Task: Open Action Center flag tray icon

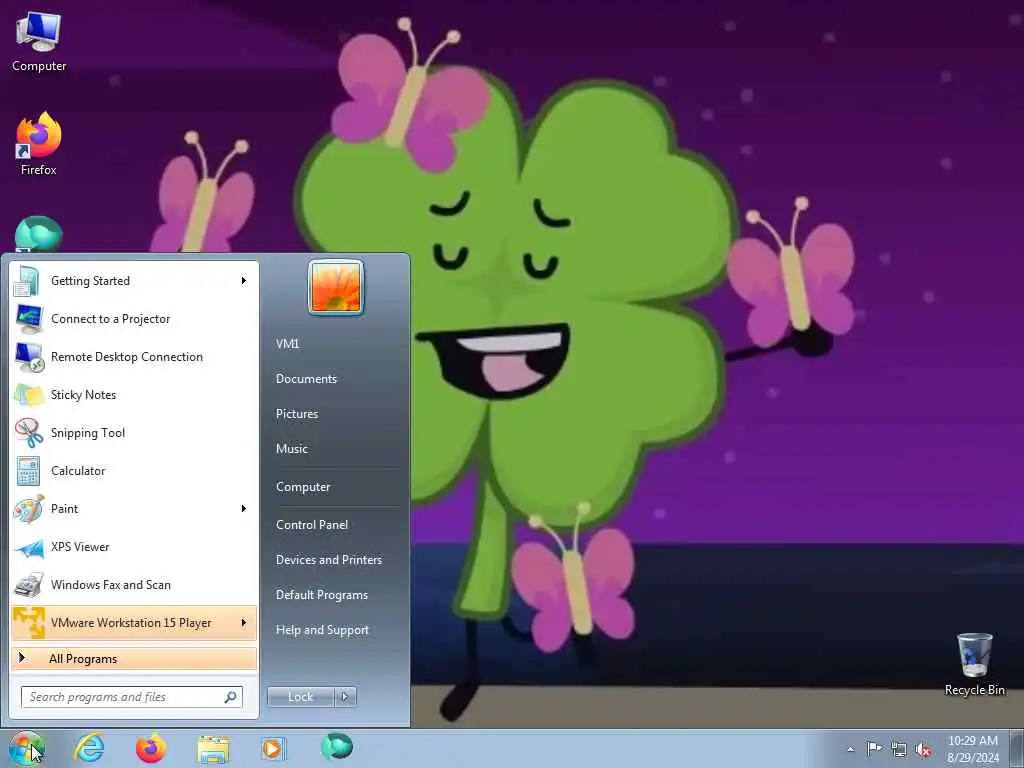Action: coord(874,748)
